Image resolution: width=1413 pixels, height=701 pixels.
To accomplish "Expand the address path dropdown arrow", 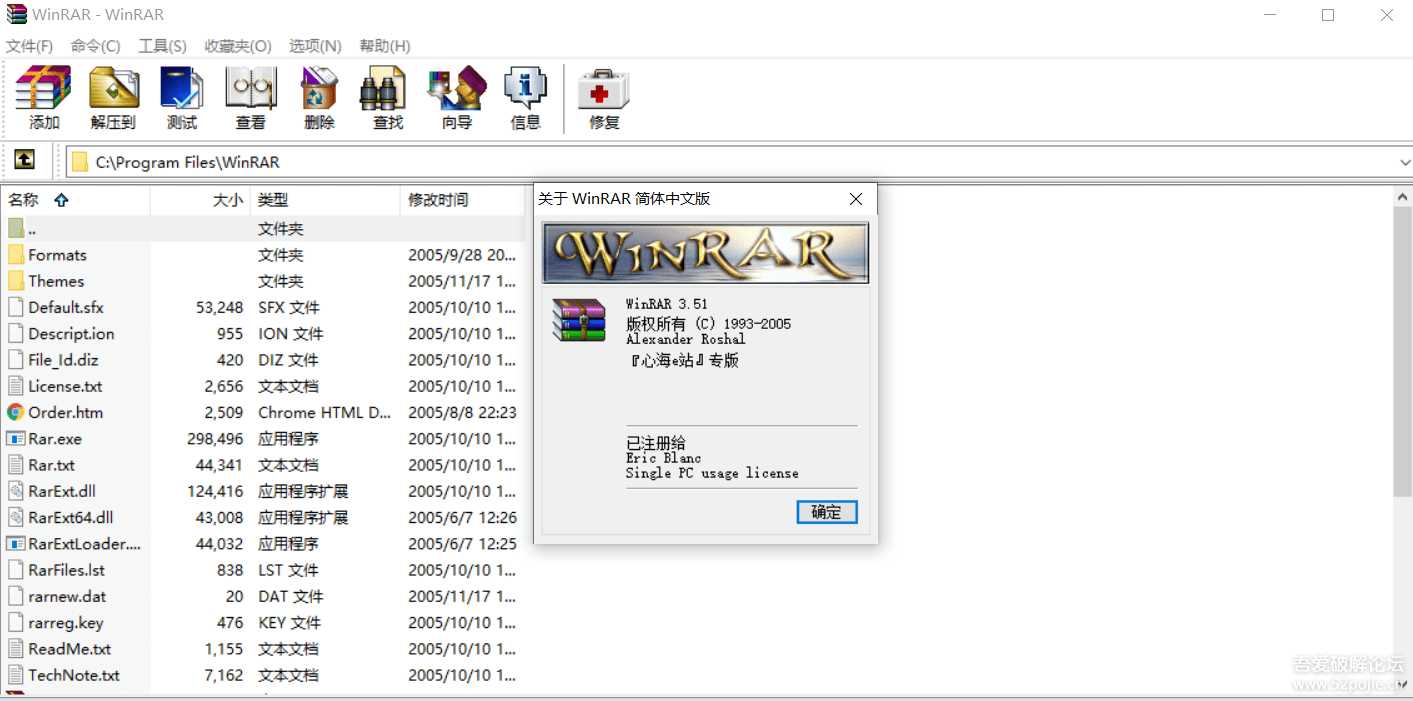I will point(1405,162).
